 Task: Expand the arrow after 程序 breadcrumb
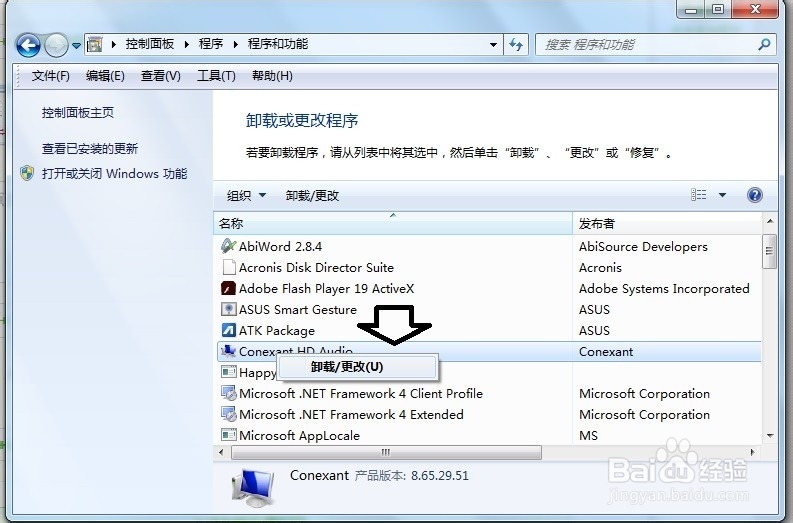pyautogui.click(x=235, y=45)
